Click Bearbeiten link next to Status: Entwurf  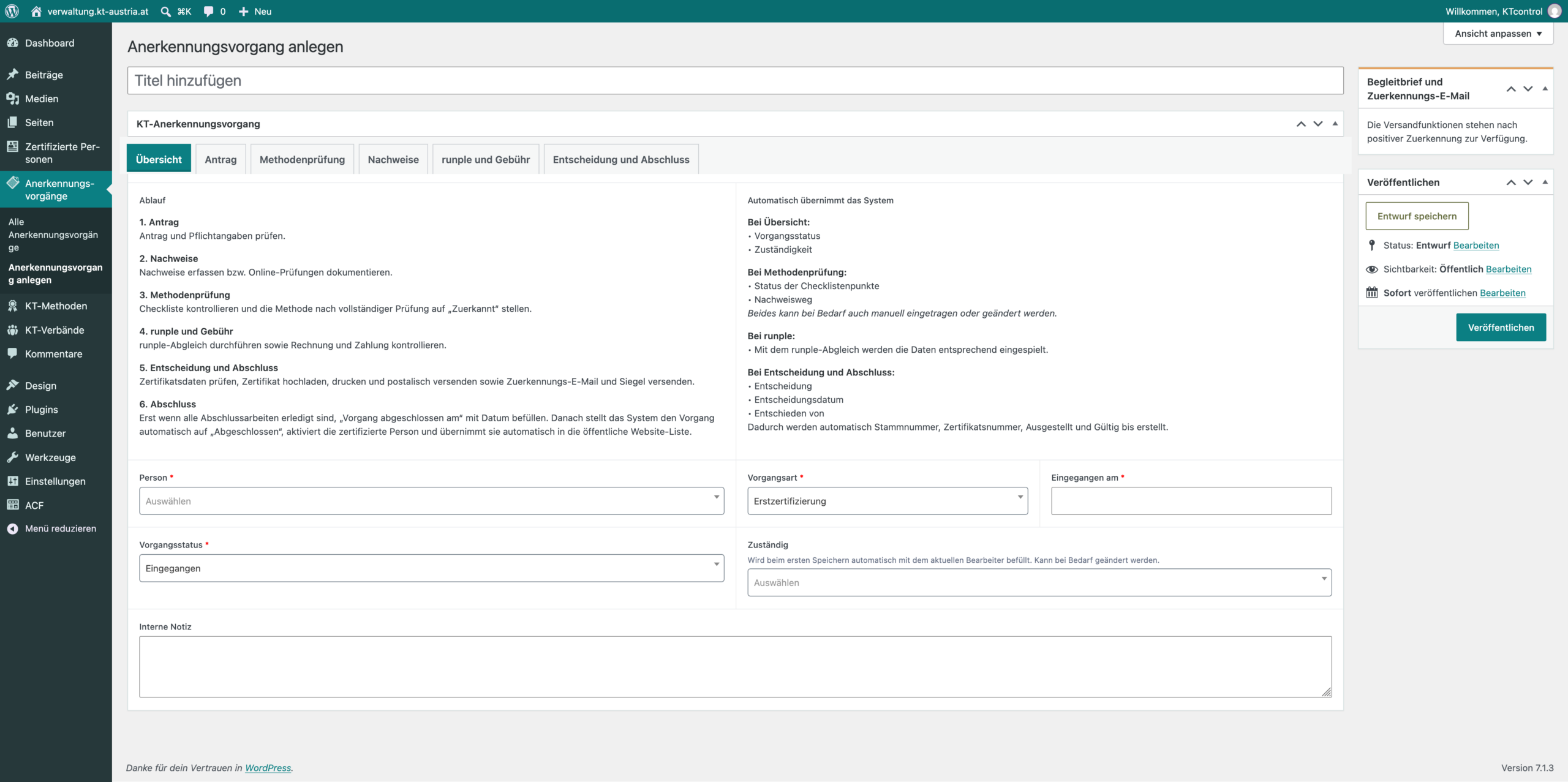(x=1476, y=245)
